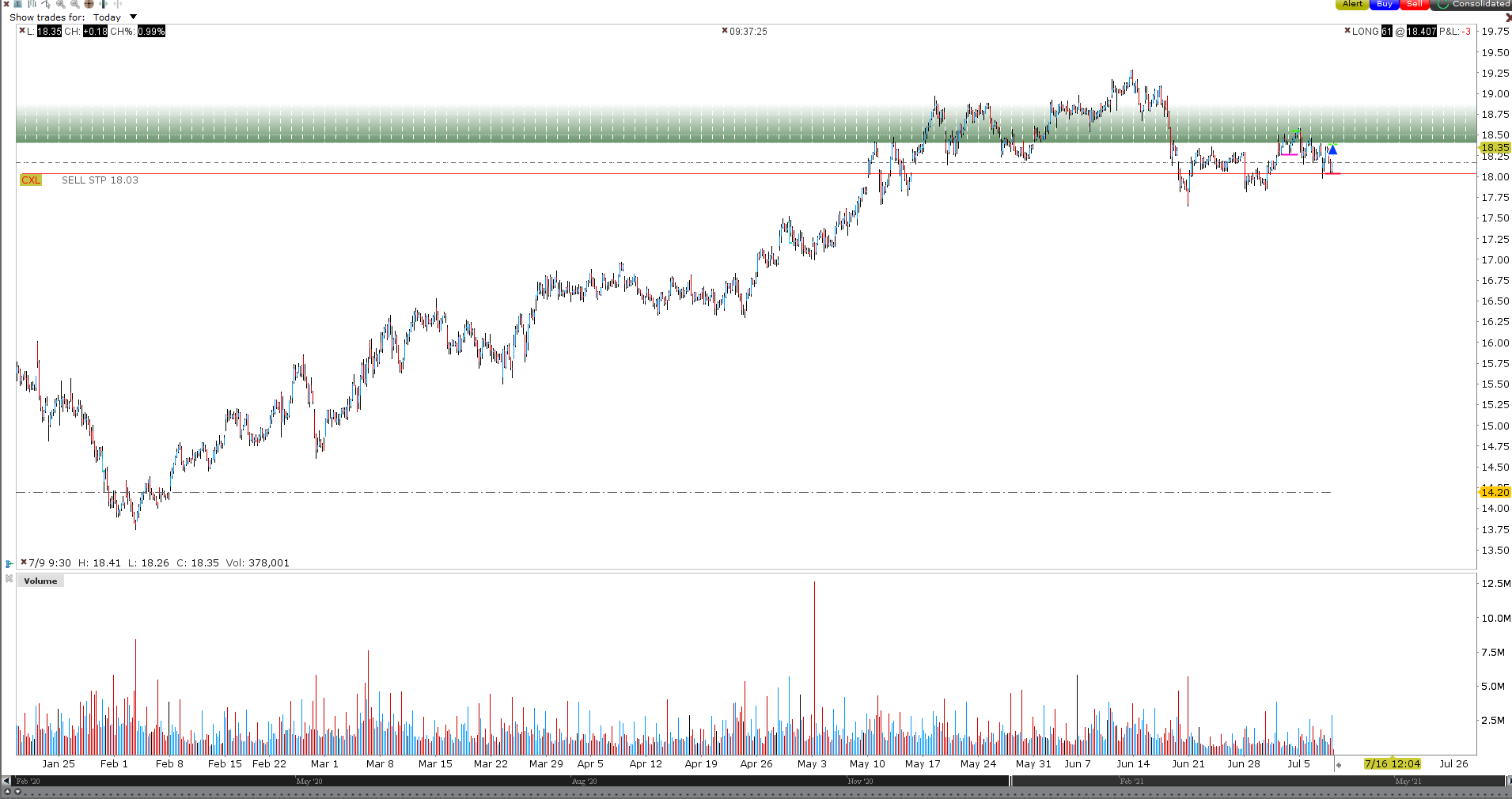Click the Vol: 378,001 readout
1512x799 pixels.
coord(257,562)
